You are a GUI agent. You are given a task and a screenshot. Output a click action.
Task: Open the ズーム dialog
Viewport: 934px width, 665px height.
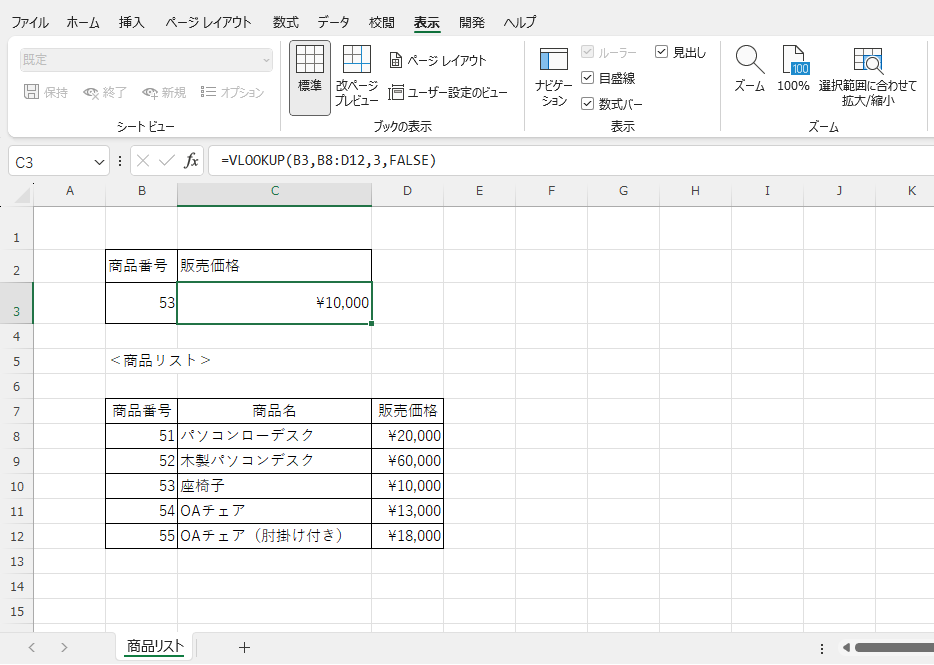(x=749, y=69)
